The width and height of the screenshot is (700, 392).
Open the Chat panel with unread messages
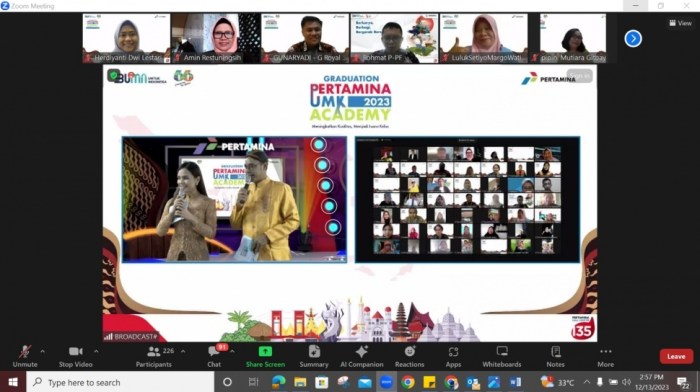pyautogui.click(x=214, y=357)
